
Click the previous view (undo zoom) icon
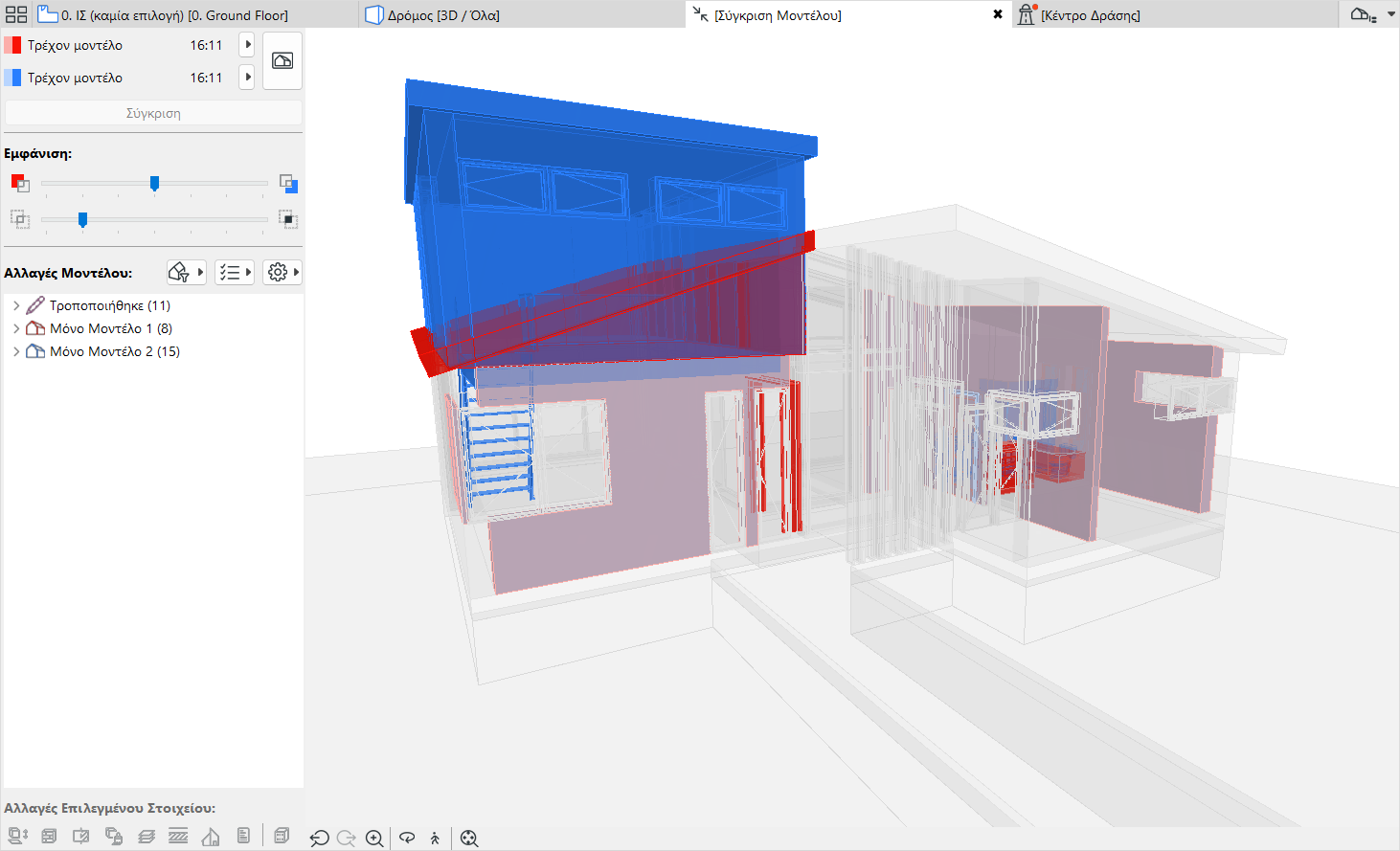(x=320, y=839)
